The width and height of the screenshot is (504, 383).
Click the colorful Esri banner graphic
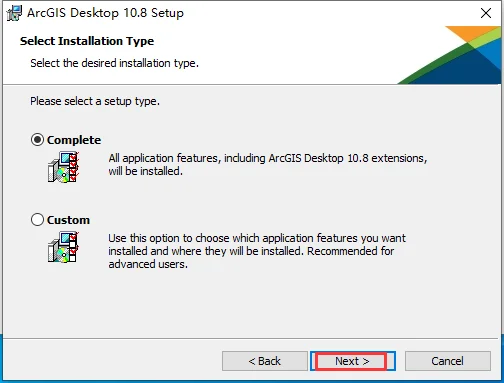(x=449, y=55)
